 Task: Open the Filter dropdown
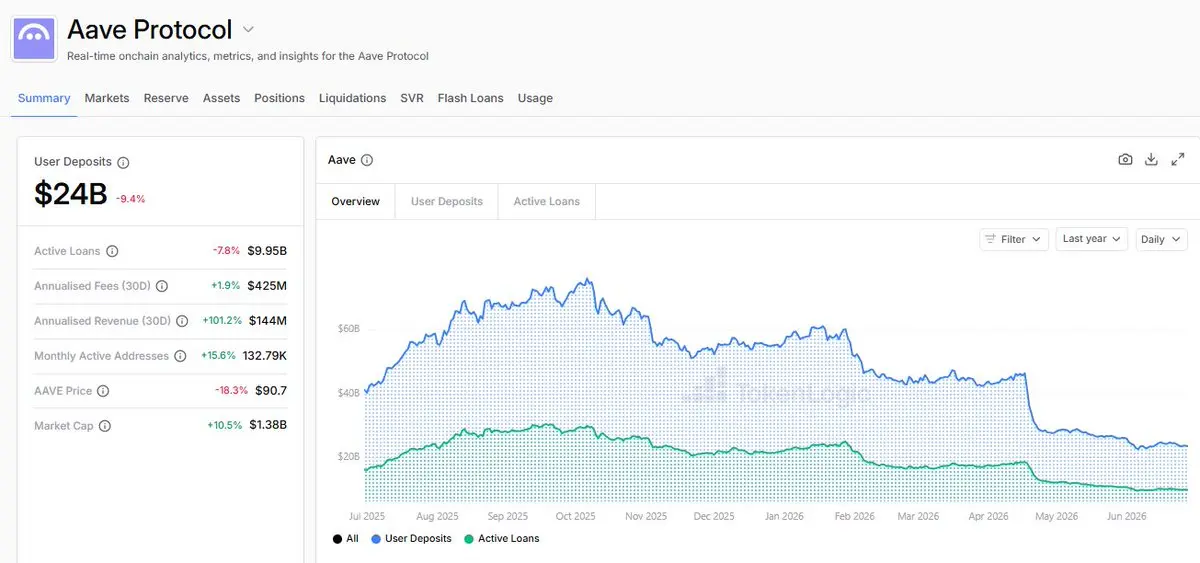1013,239
